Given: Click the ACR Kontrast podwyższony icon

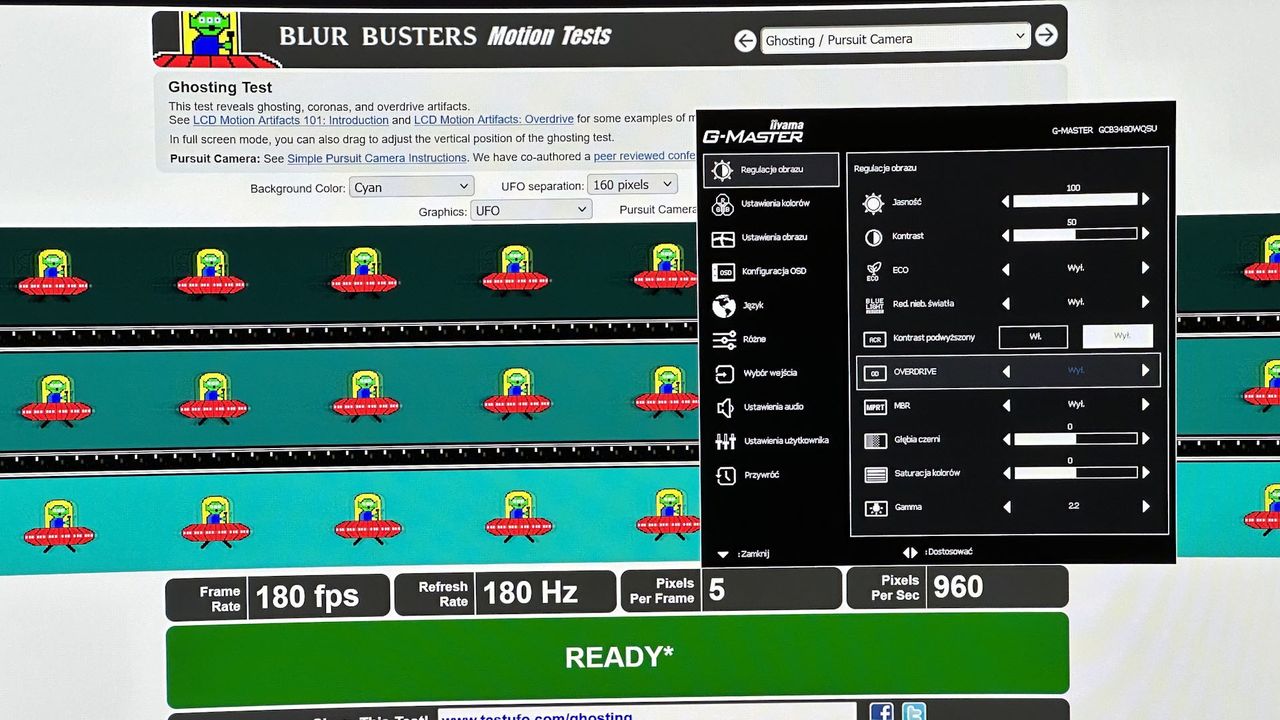Looking at the screenshot, I should (x=875, y=339).
